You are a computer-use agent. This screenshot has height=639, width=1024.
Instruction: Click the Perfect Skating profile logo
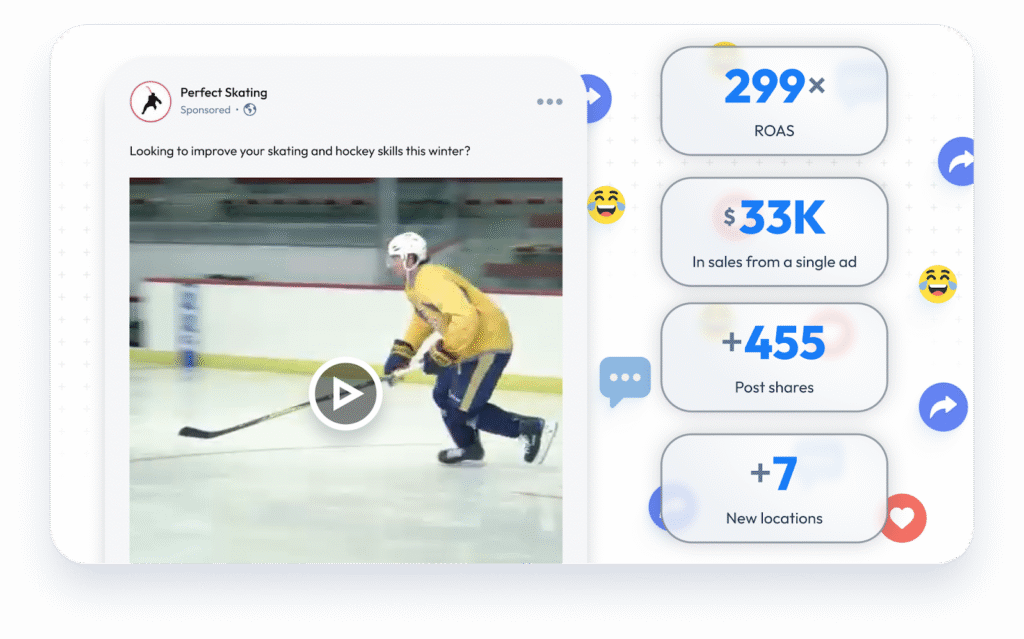tap(150, 102)
